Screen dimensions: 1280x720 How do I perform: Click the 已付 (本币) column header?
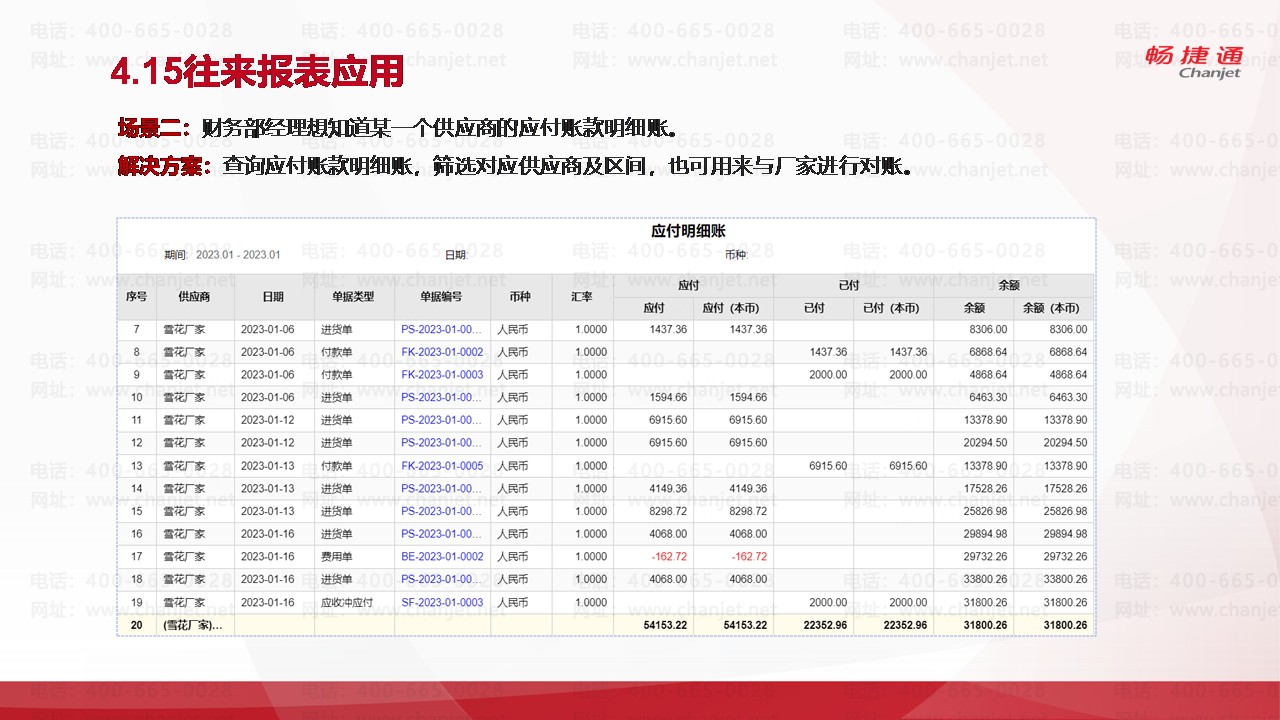[893, 308]
